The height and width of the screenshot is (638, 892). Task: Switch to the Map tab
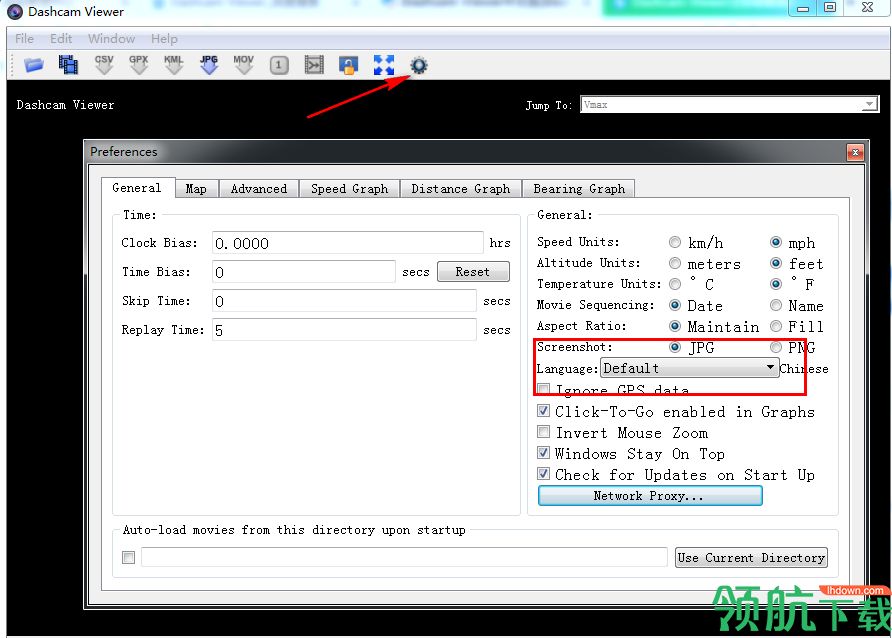click(x=196, y=189)
